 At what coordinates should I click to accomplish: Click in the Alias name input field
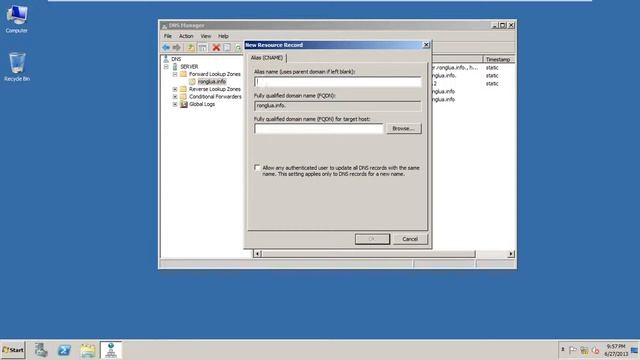338,82
